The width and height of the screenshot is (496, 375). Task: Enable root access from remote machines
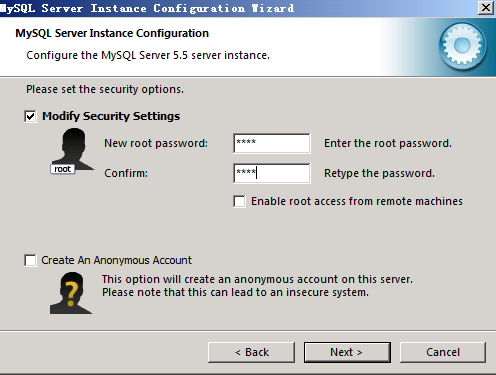239,201
